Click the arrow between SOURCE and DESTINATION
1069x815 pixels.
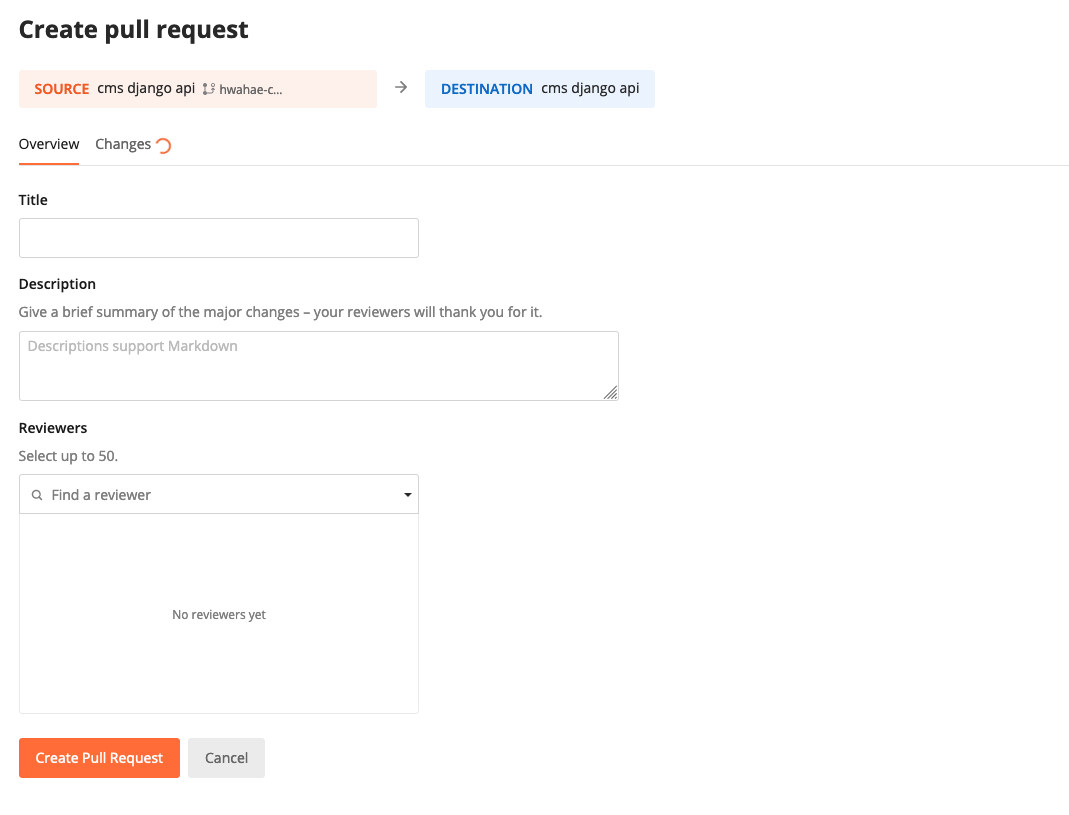coord(400,88)
